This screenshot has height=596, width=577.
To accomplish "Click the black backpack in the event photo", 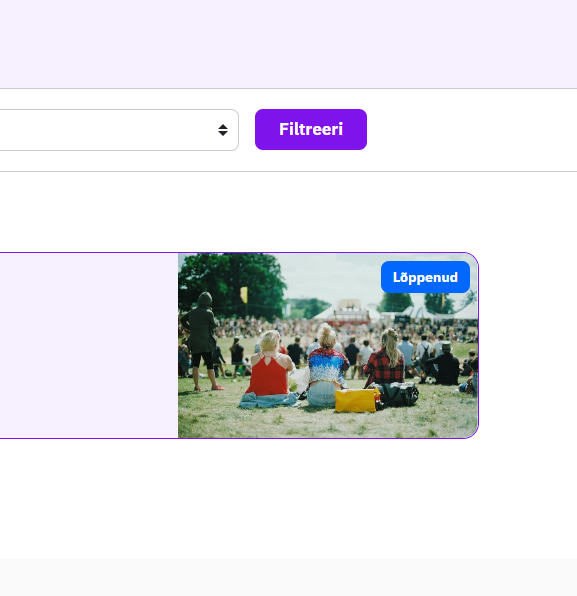I will (x=398, y=395).
